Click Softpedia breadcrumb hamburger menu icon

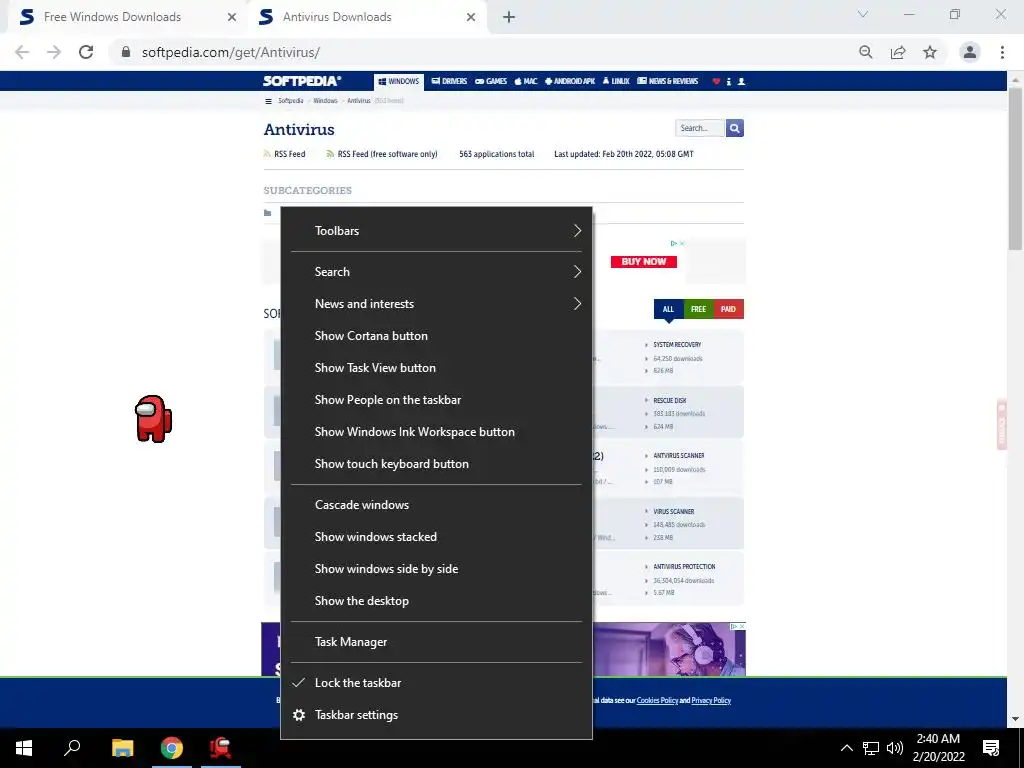pos(268,101)
